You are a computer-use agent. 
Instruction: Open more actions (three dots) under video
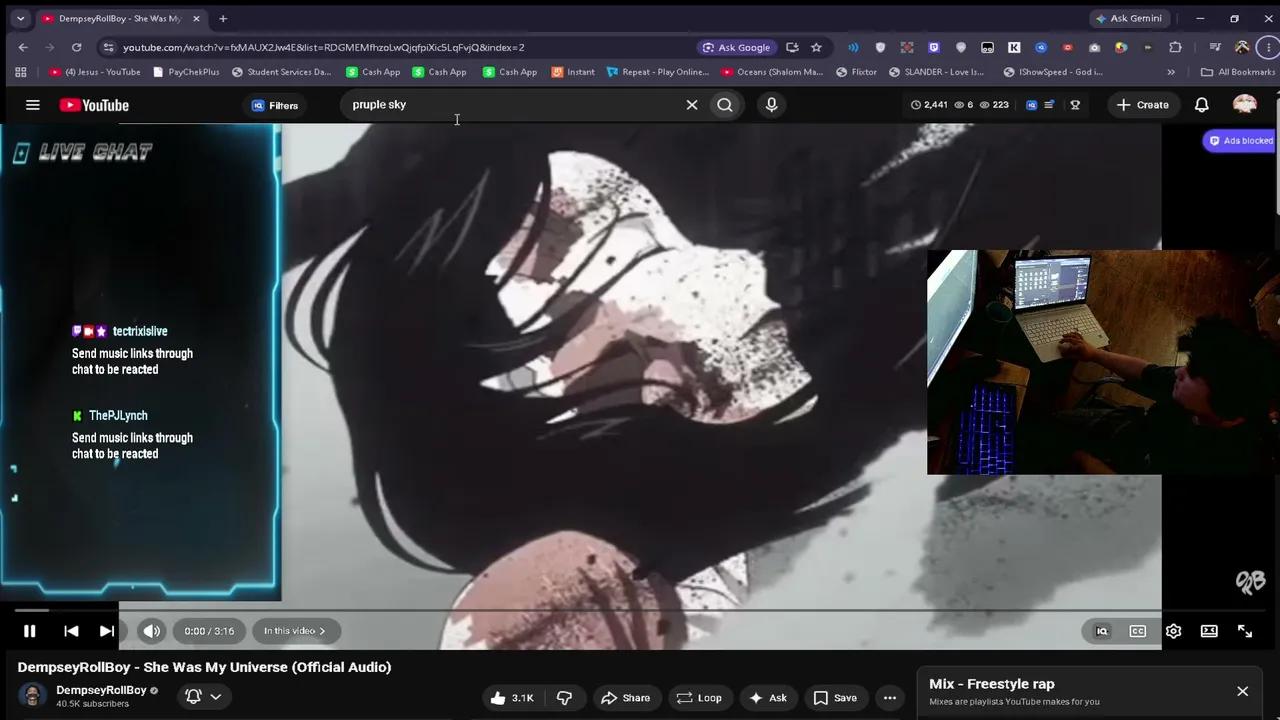(889, 698)
